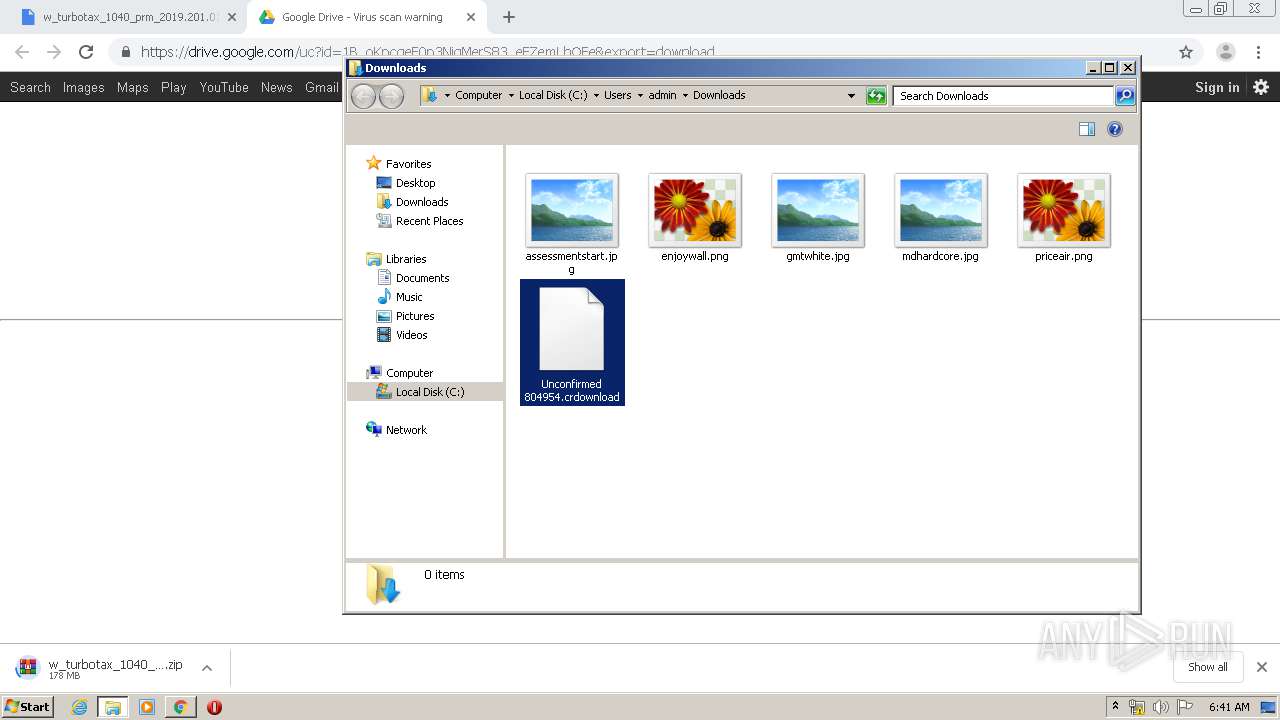
Task: Open Google settings gear icon
Action: (x=1261, y=87)
